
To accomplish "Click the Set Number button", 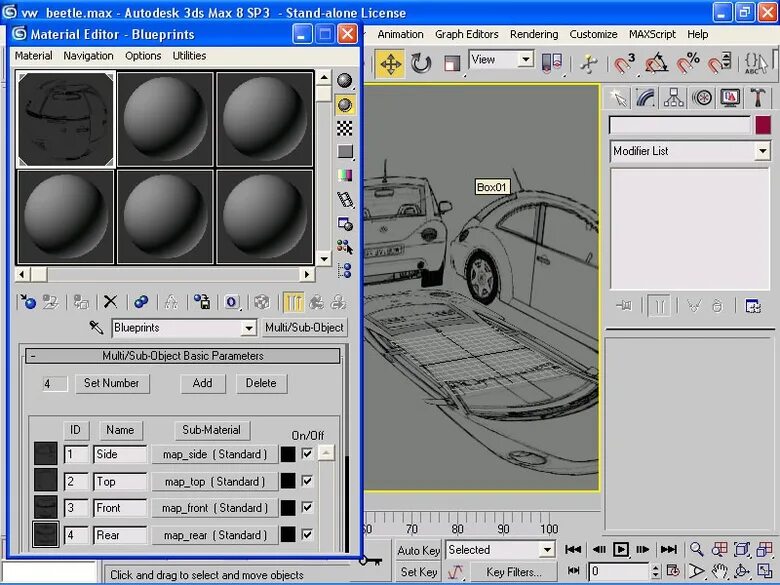I will 112,383.
